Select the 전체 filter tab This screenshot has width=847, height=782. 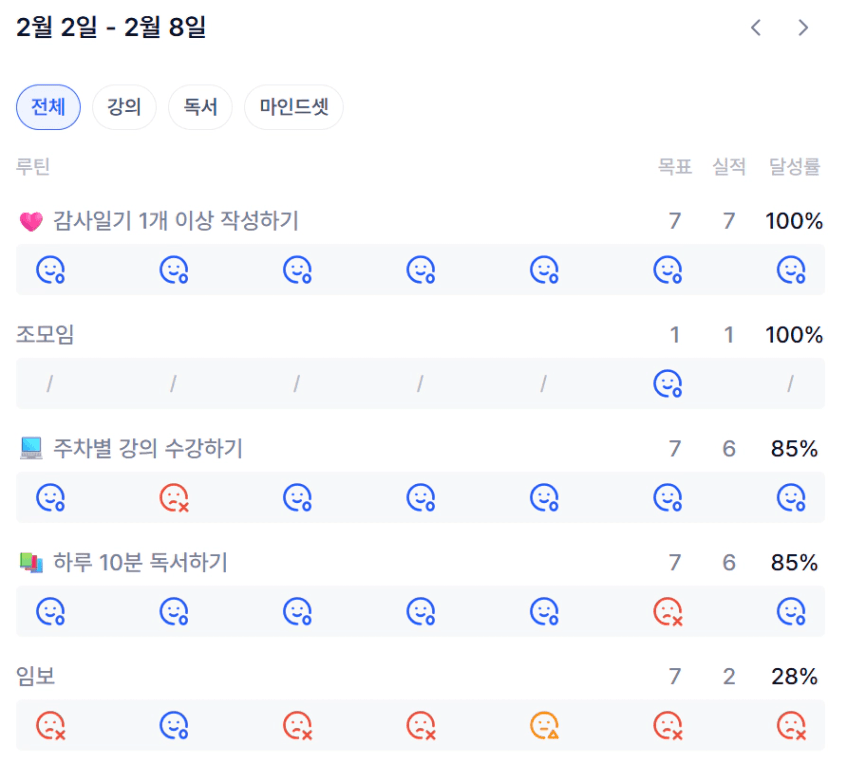click(48, 107)
